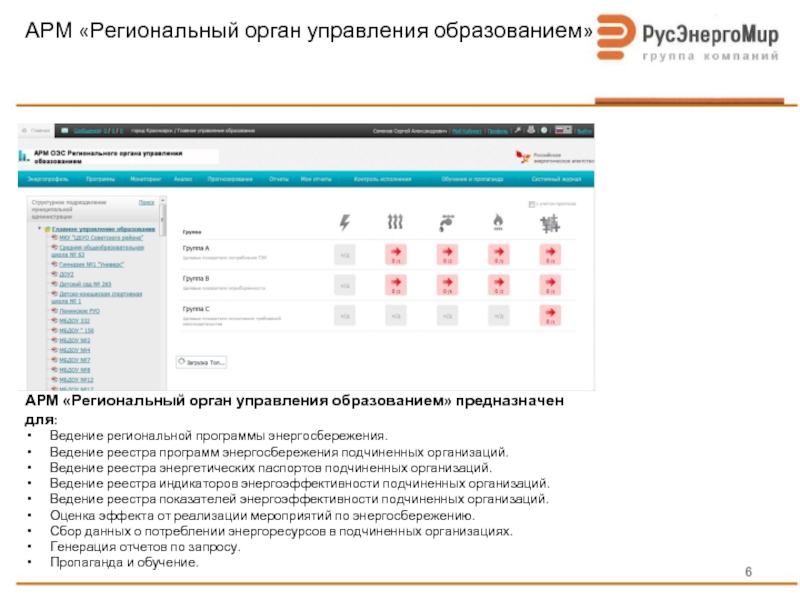Click the home icon beside Главная
Screen dimensions: 800x600
pos(24,131)
